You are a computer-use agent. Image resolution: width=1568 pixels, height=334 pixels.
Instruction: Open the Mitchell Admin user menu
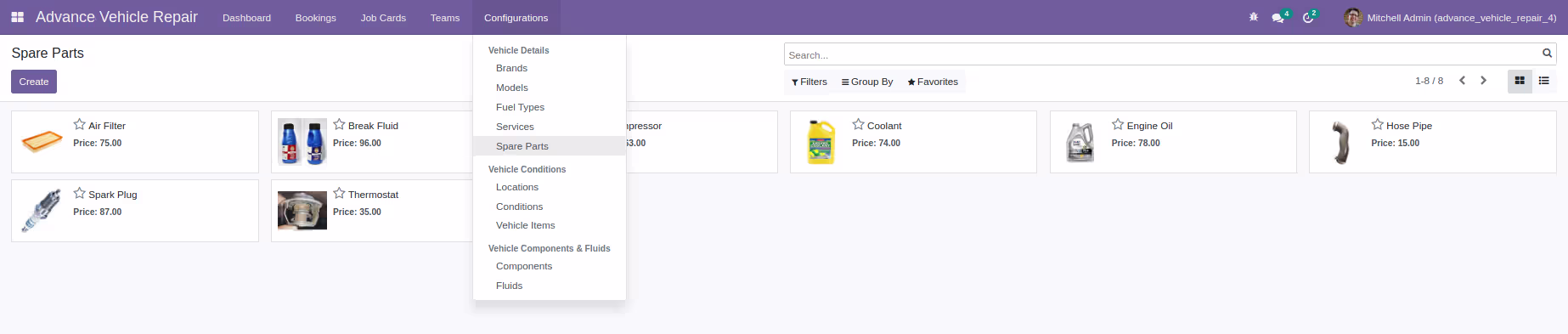[x=1451, y=17]
